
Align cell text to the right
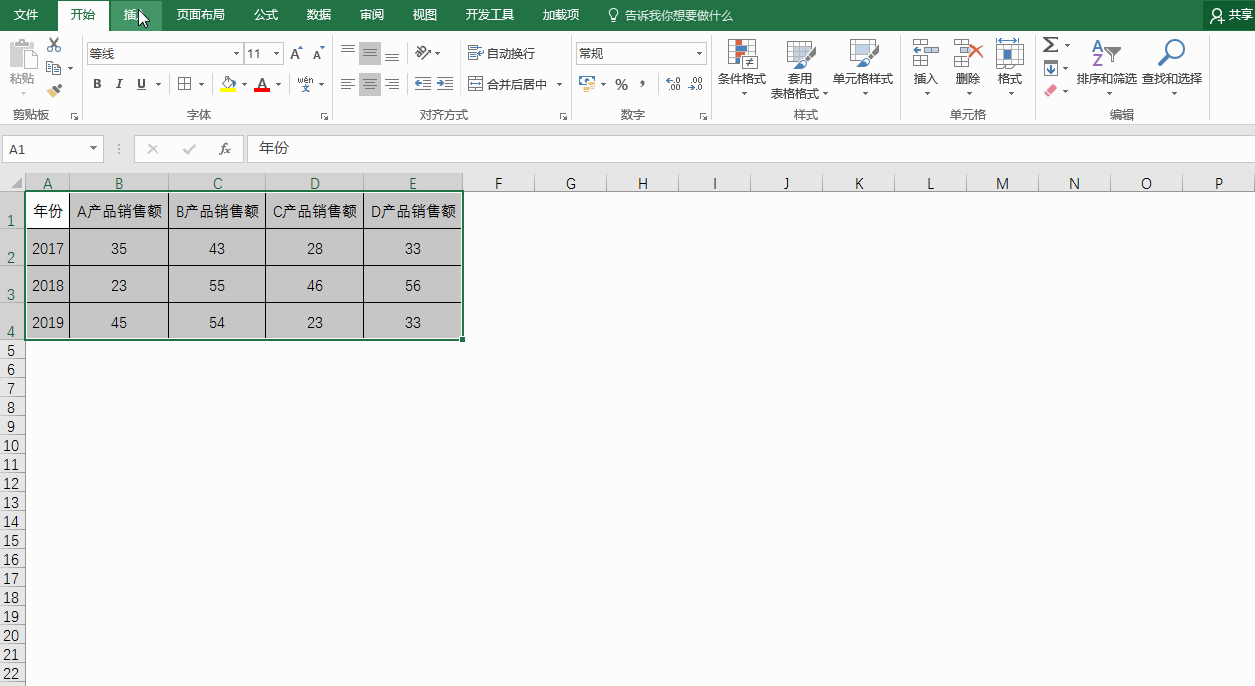coord(392,84)
